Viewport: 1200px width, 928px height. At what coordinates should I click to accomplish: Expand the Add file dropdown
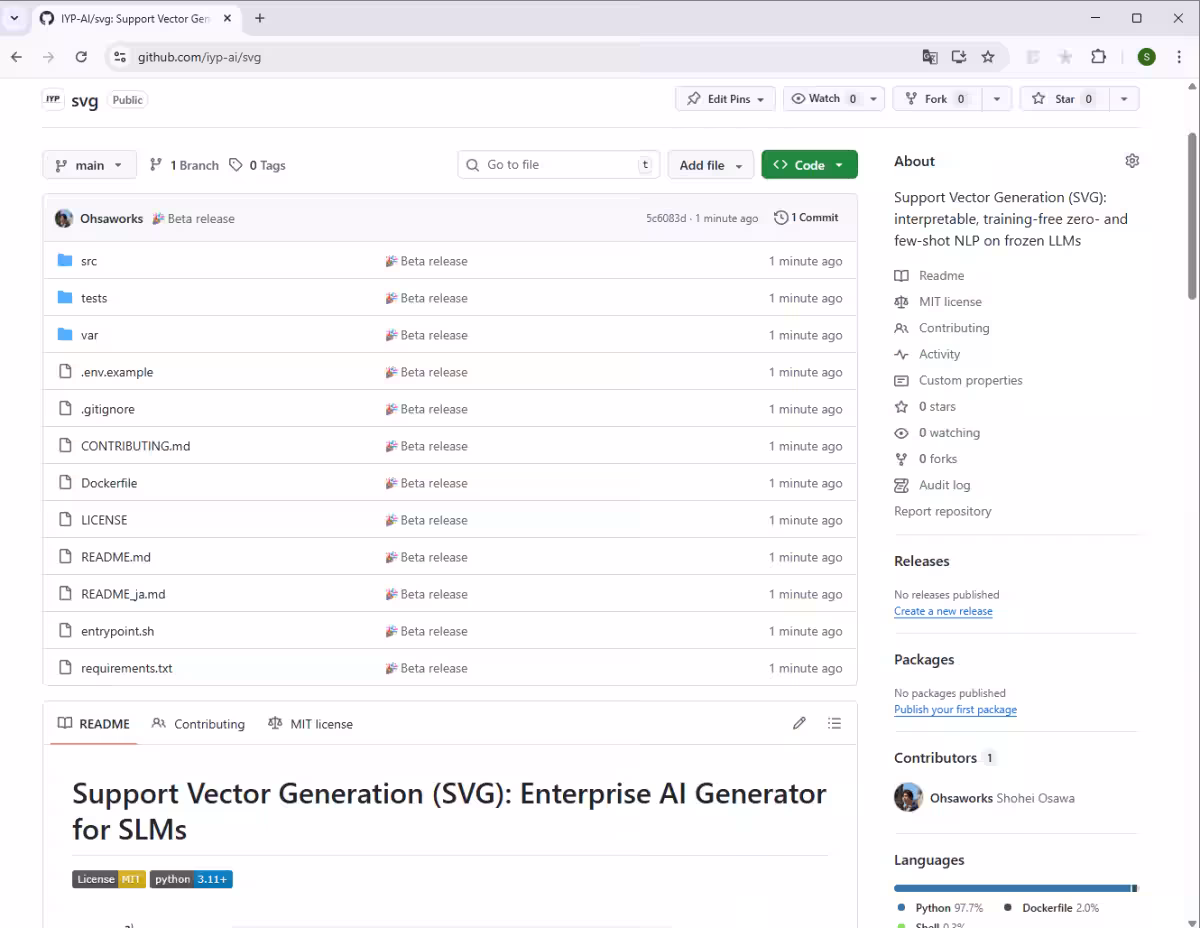pos(710,165)
